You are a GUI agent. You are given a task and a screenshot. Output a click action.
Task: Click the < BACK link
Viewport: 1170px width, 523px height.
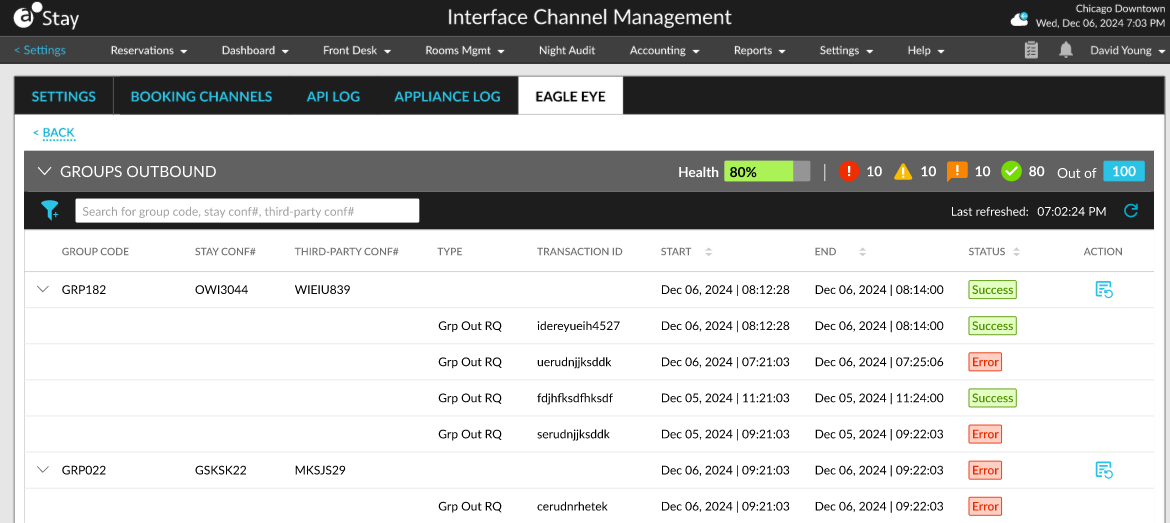(x=54, y=133)
